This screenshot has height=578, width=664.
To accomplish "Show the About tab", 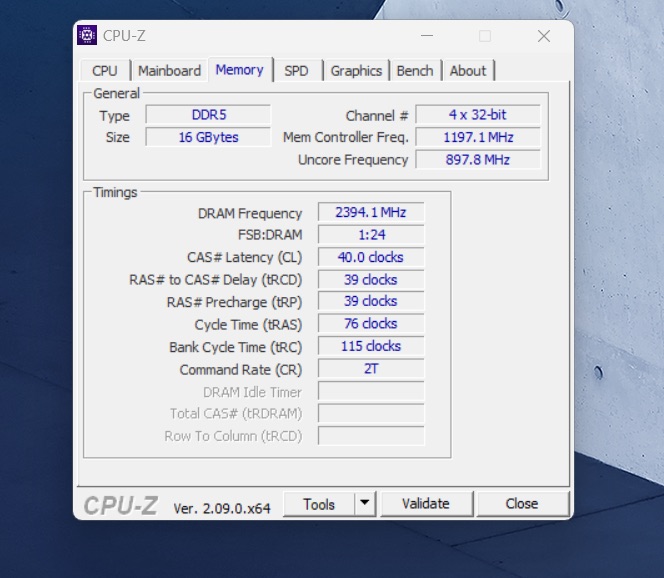I will pyautogui.click(x=468, y=71).
